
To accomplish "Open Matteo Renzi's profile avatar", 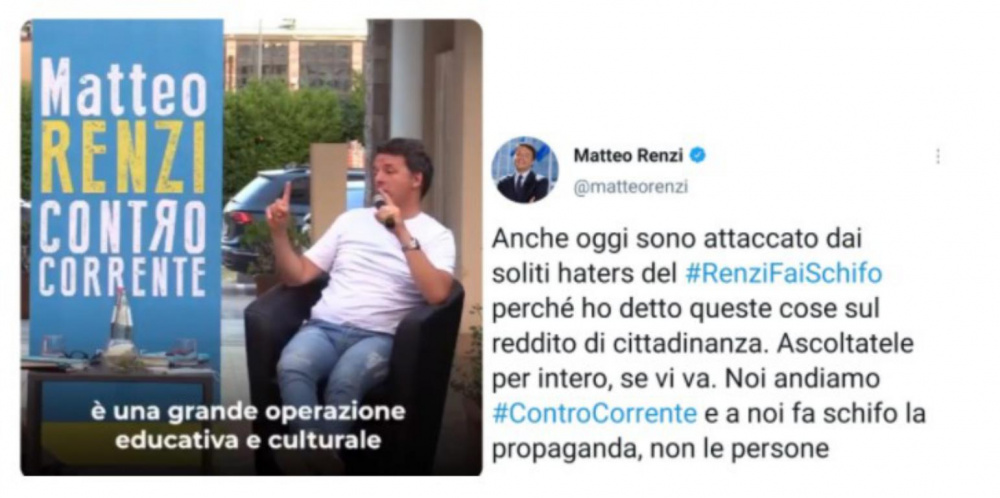I will 524,169.
